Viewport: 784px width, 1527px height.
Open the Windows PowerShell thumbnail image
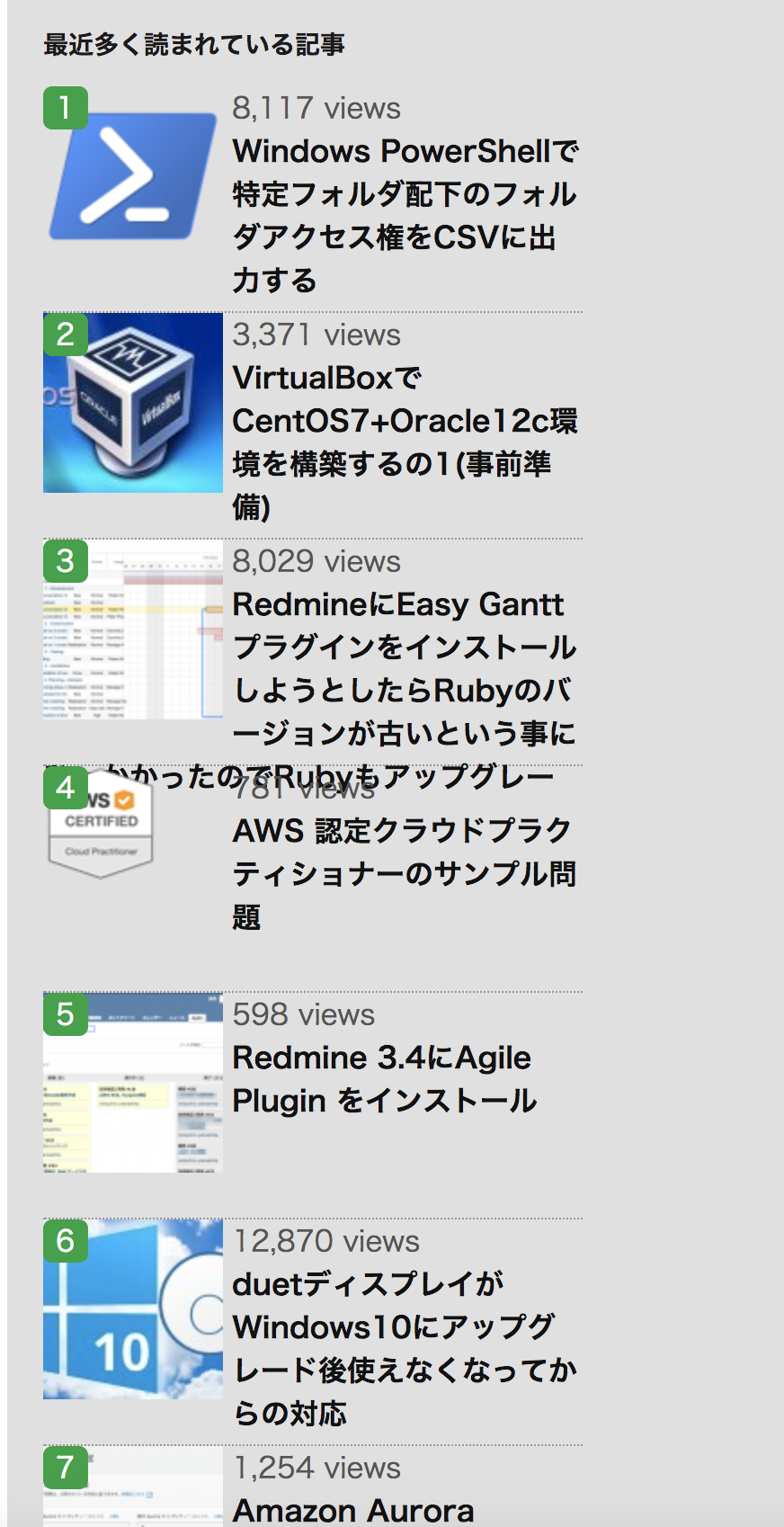pos(133,176)
